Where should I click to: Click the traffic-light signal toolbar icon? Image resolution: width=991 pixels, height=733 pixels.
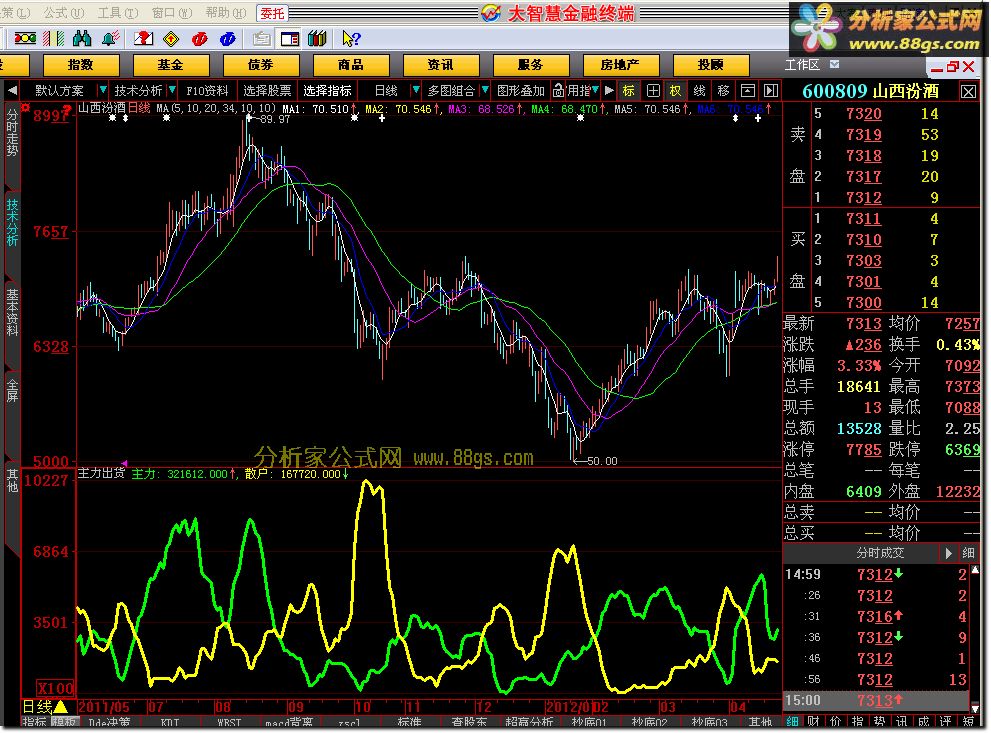pyautogui.click(x=25, y=39)
